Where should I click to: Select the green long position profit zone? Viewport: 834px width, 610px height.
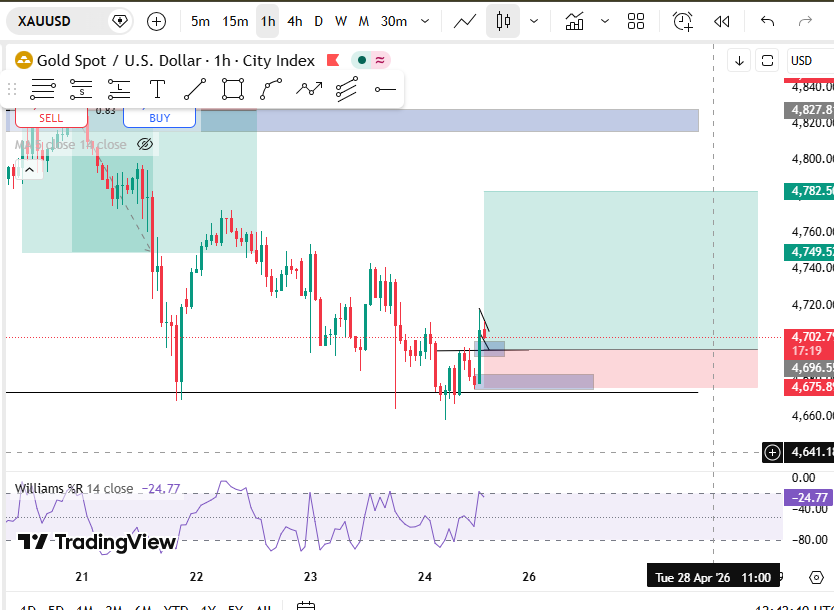coord(621,270)
